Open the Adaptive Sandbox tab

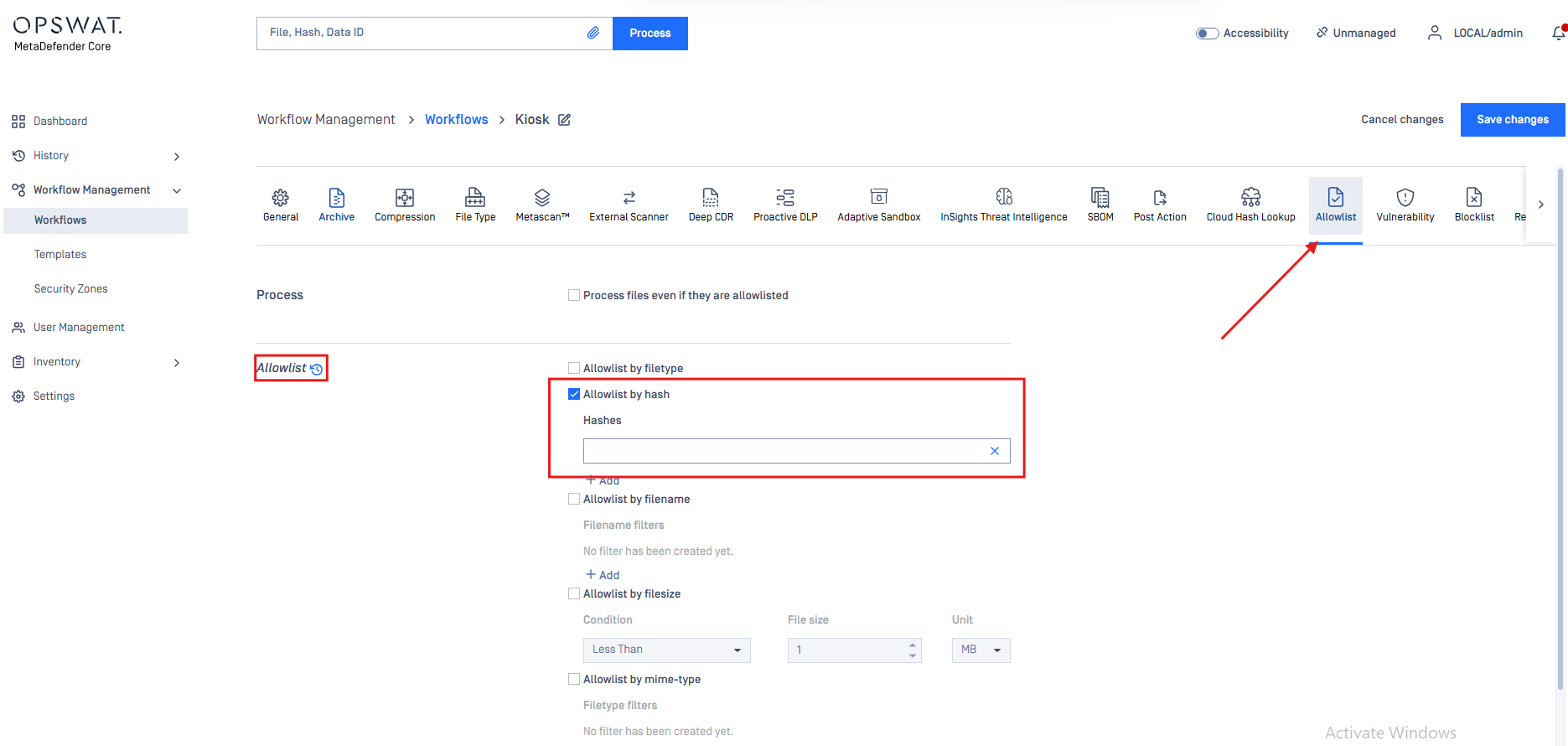tap(879, 205)
